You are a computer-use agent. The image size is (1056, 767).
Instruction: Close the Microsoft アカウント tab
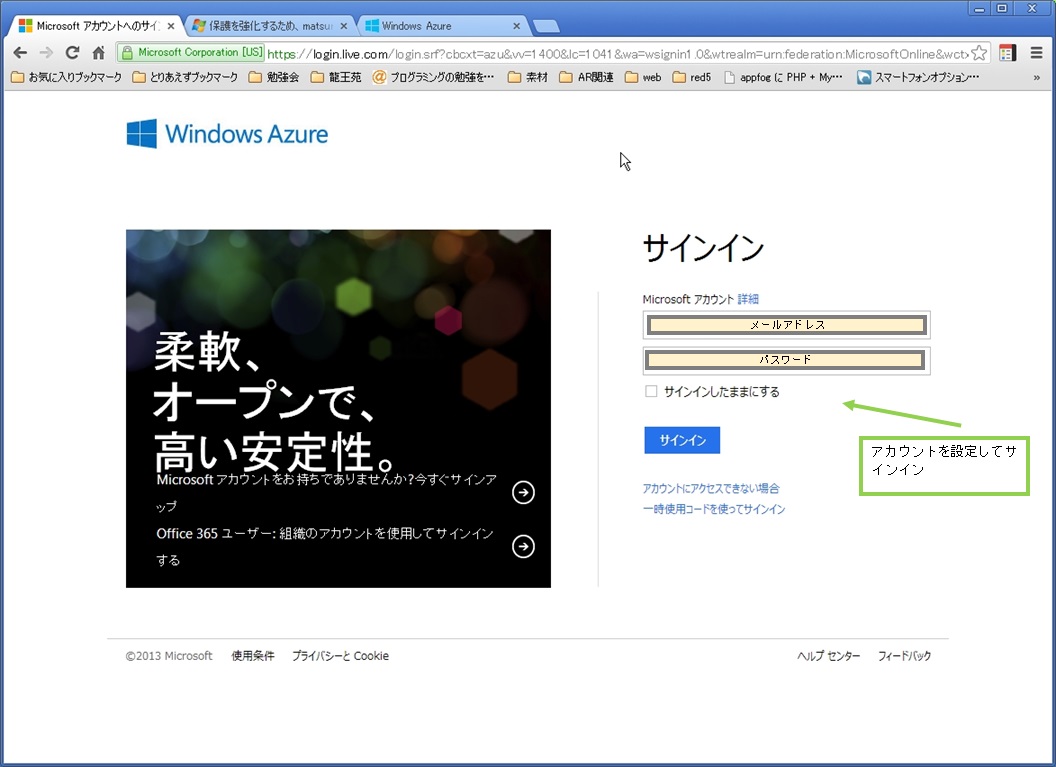170,26
